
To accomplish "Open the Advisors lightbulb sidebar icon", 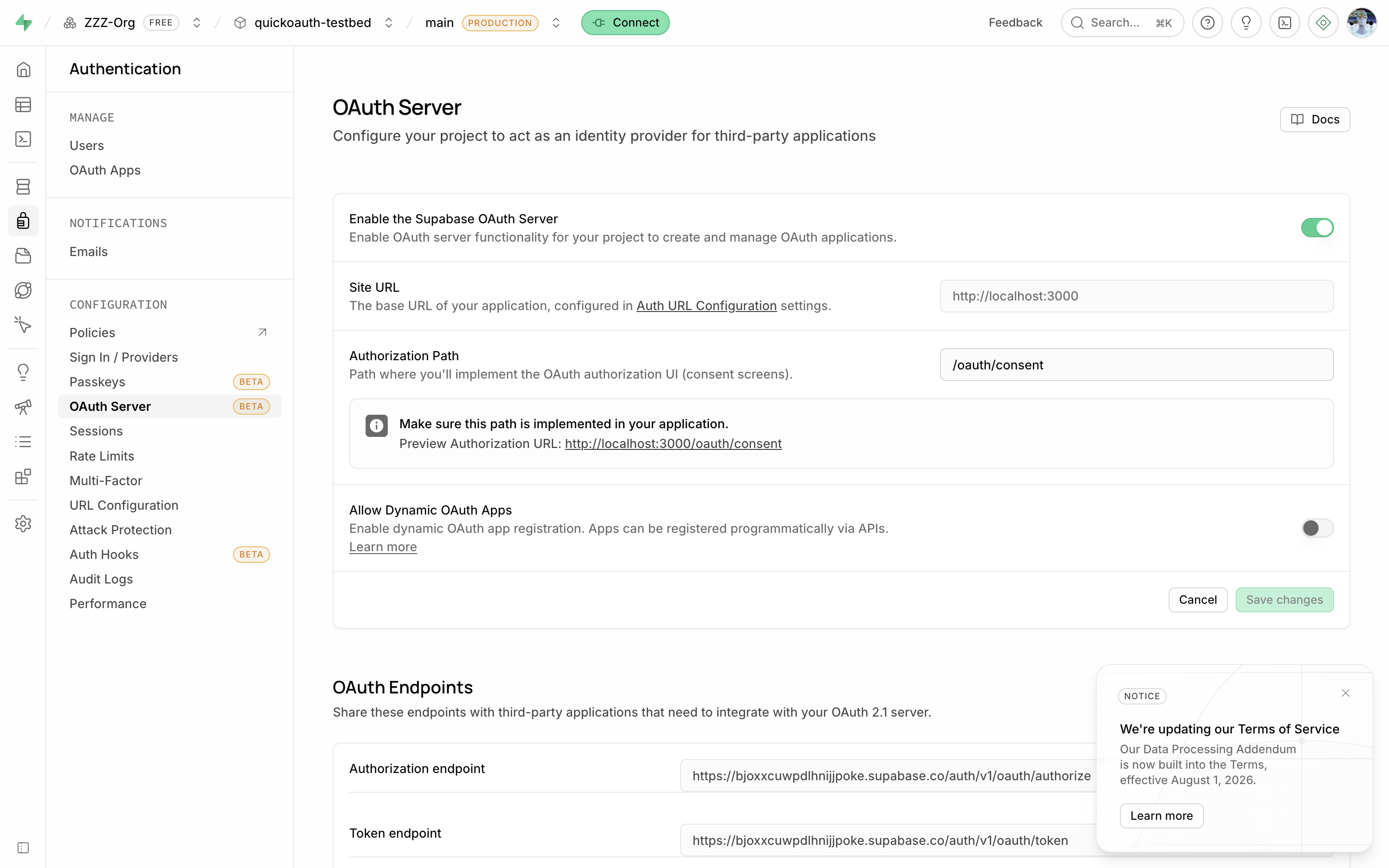I will (x=23, y=372).
